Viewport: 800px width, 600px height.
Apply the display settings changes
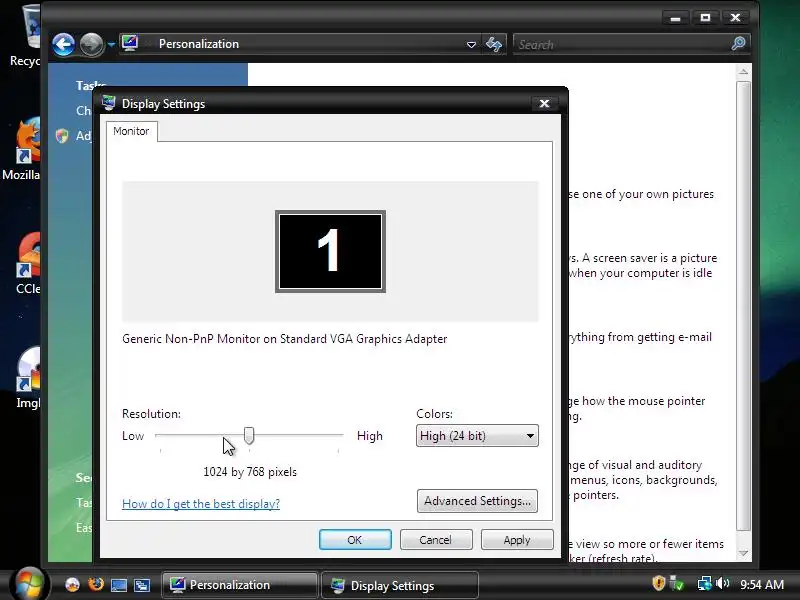tap(517, 540)
